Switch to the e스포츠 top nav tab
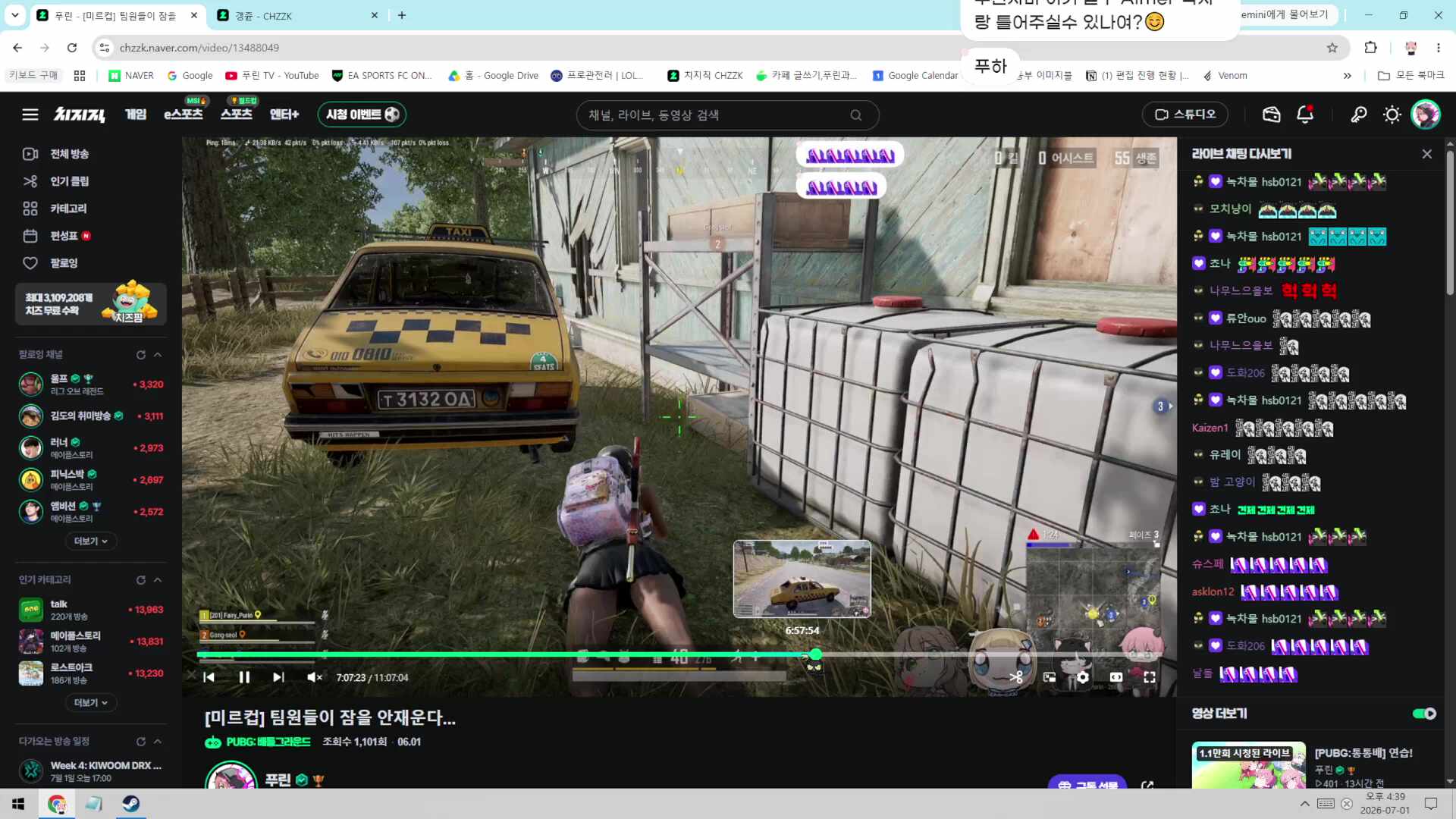1456x819 pixels. pos(184,115)
